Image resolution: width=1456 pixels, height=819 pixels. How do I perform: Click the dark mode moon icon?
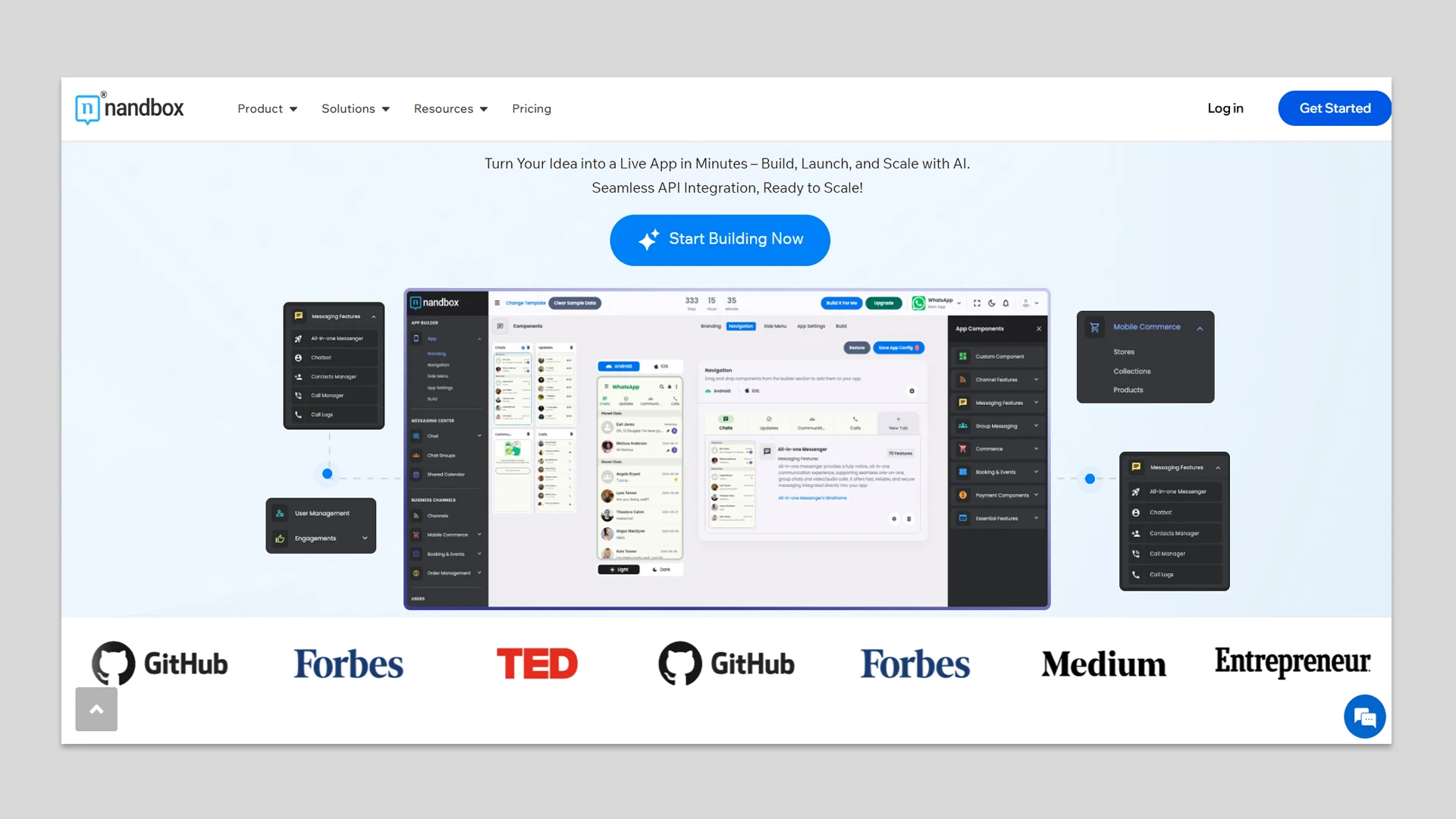(991, 303)
